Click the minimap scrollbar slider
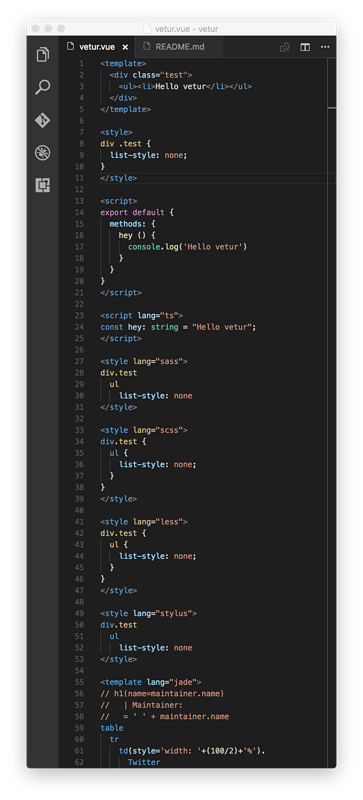The height and width of the screenshot is (800, 363). 332,83
